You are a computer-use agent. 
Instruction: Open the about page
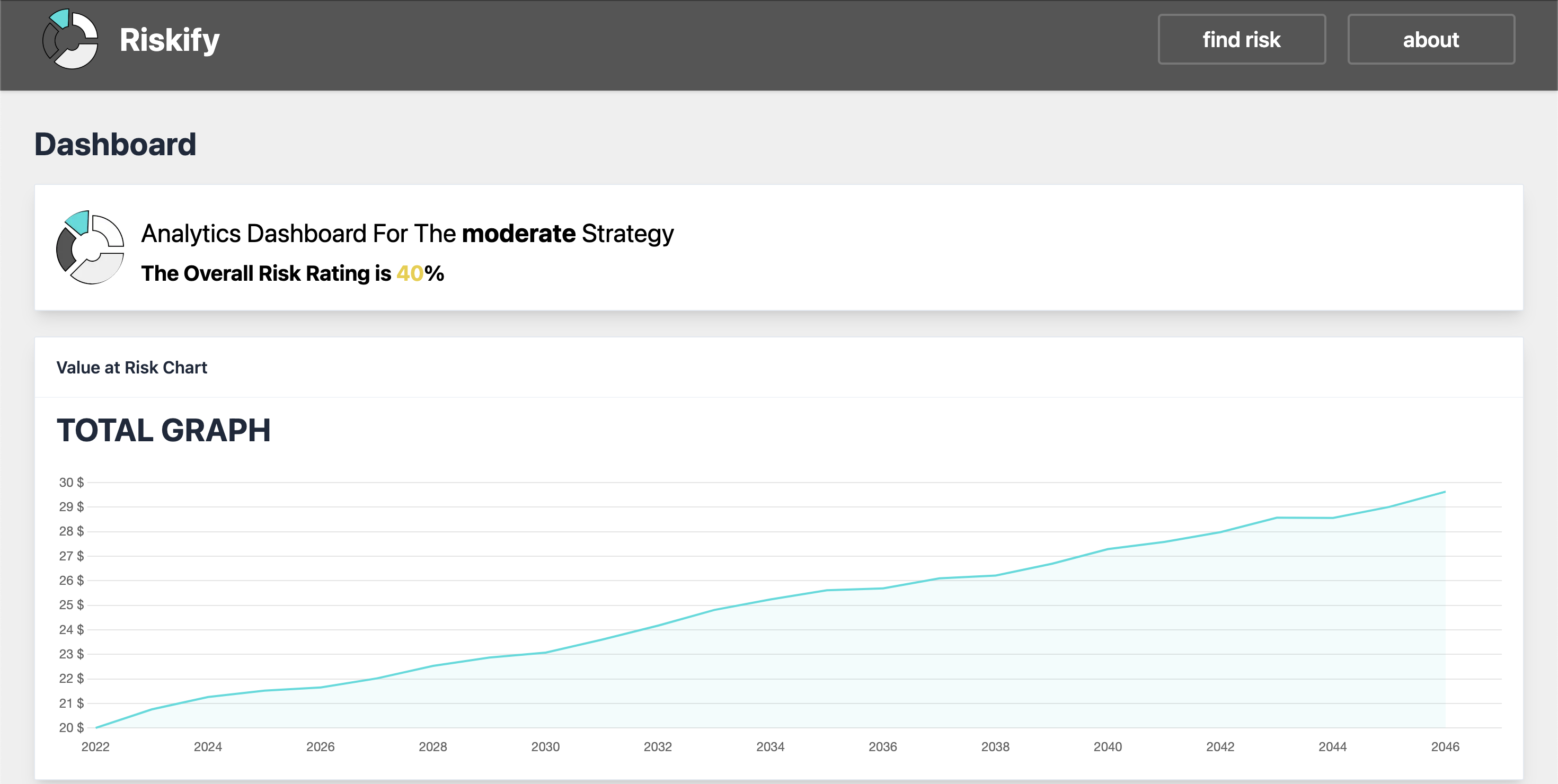click(x=1430, y=39)
